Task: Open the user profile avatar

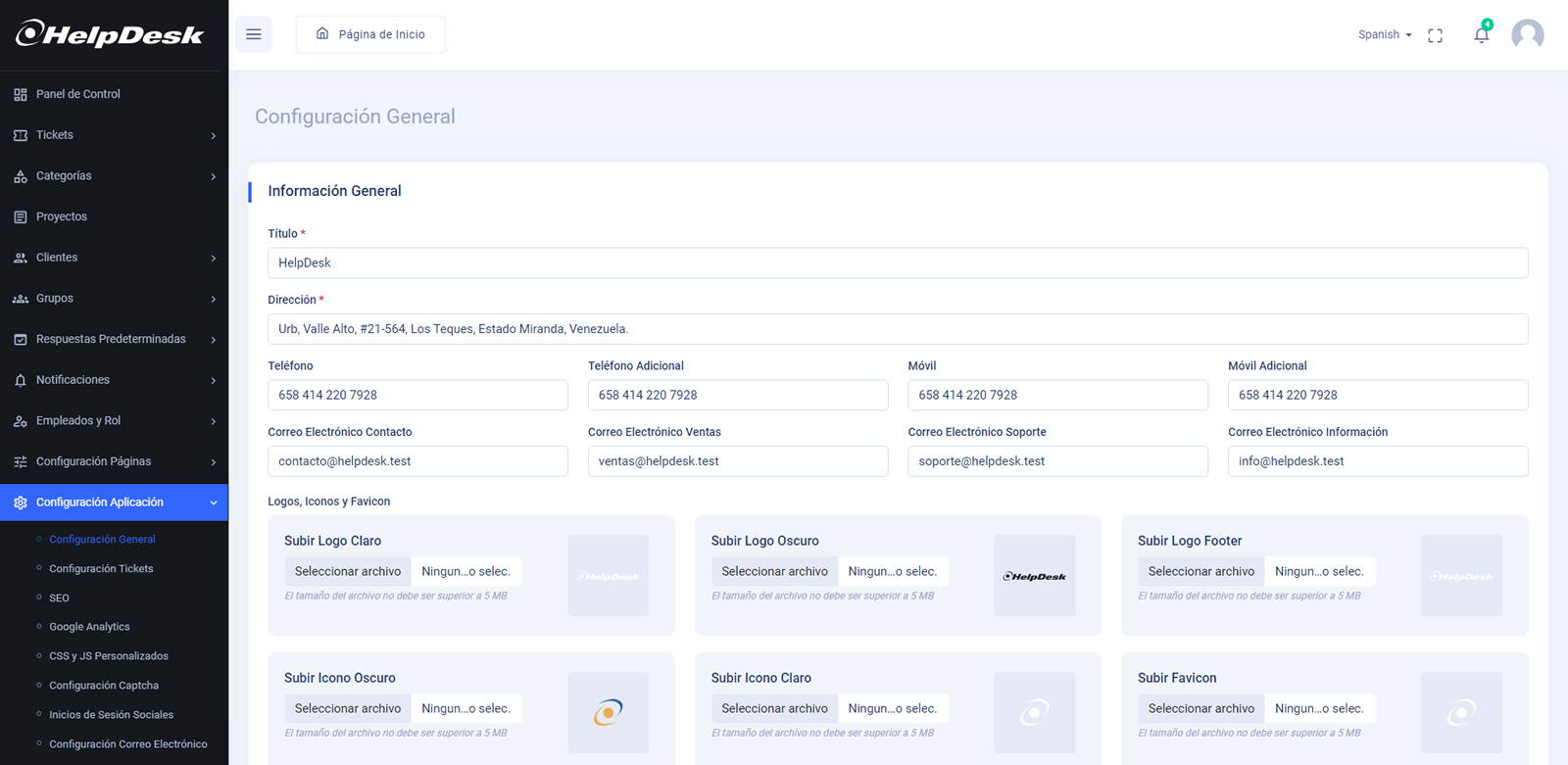Action: tap(1527, 35)
